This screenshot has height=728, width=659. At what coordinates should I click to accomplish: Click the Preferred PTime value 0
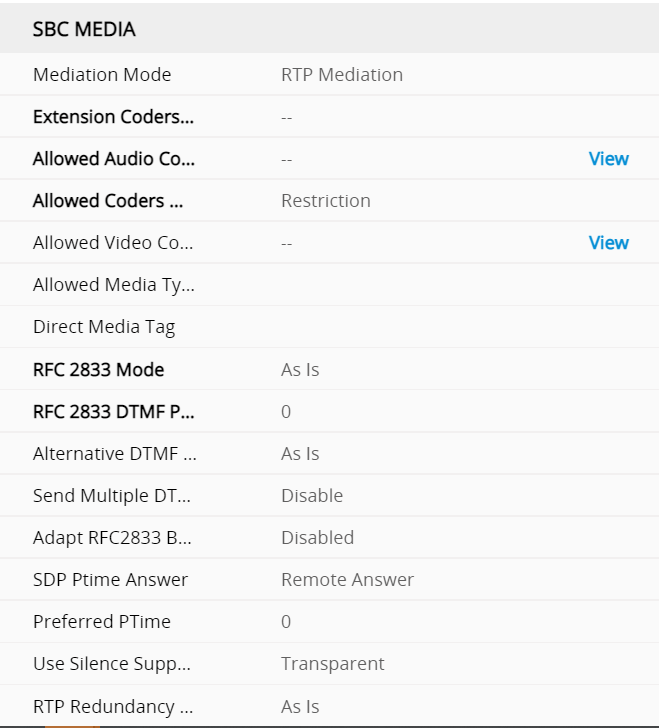286,622
